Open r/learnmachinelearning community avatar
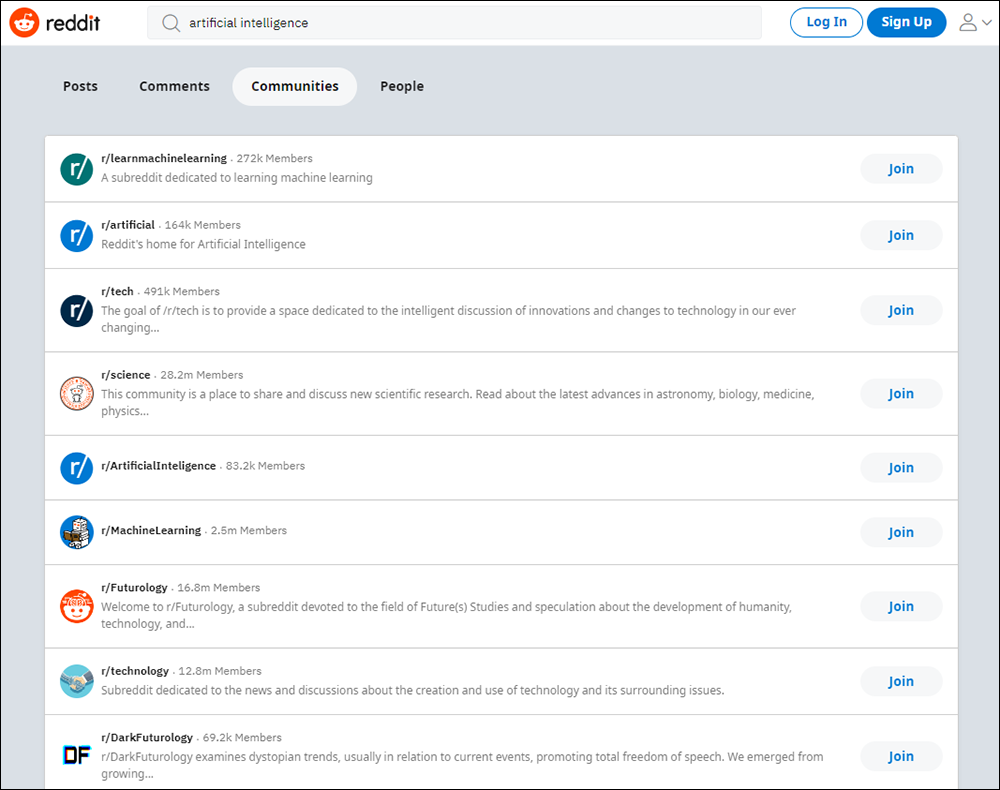The image size is (1000, 790). (x=77, y=169)
